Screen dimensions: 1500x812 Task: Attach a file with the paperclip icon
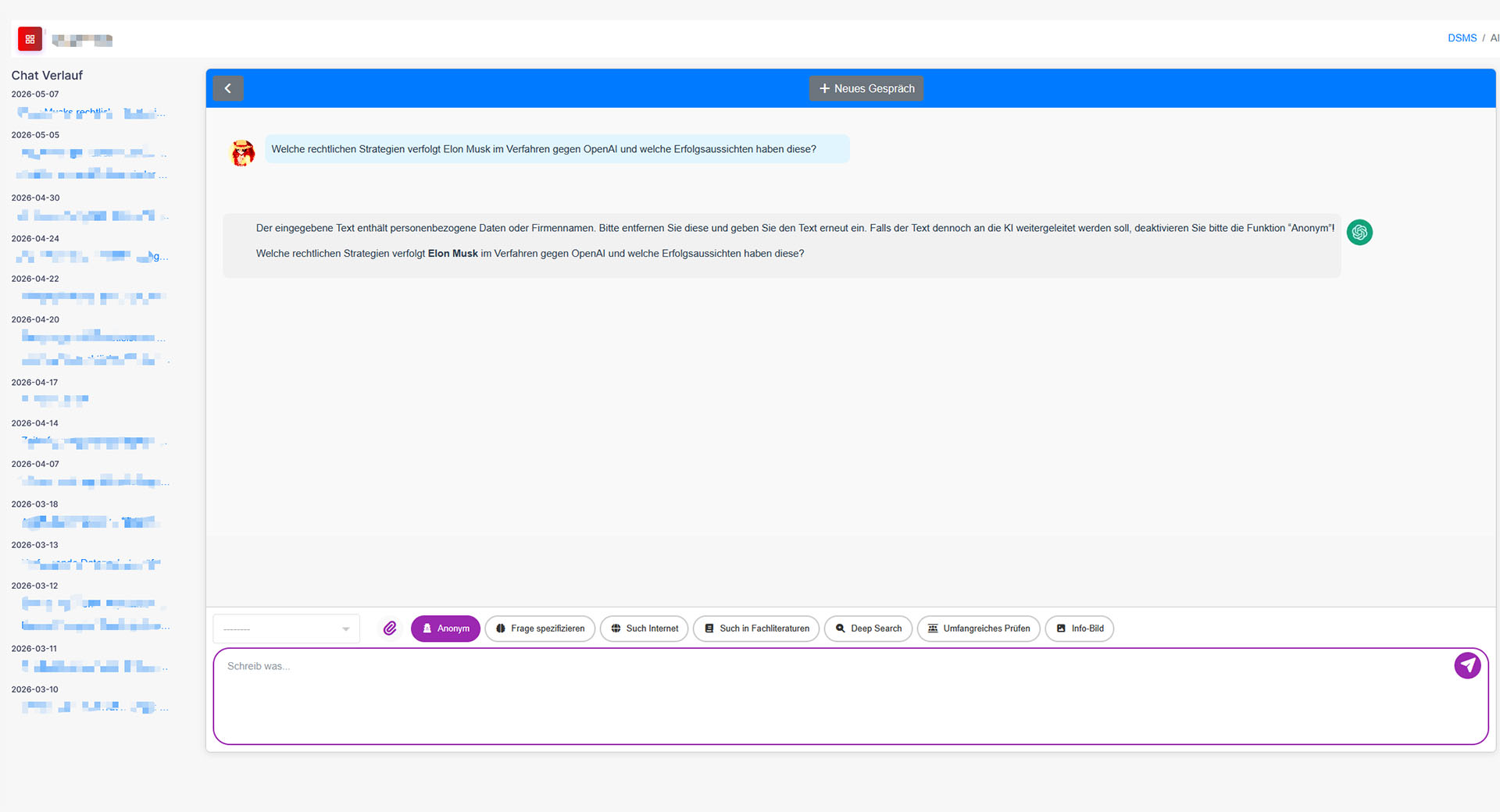[x=390, y=628]
